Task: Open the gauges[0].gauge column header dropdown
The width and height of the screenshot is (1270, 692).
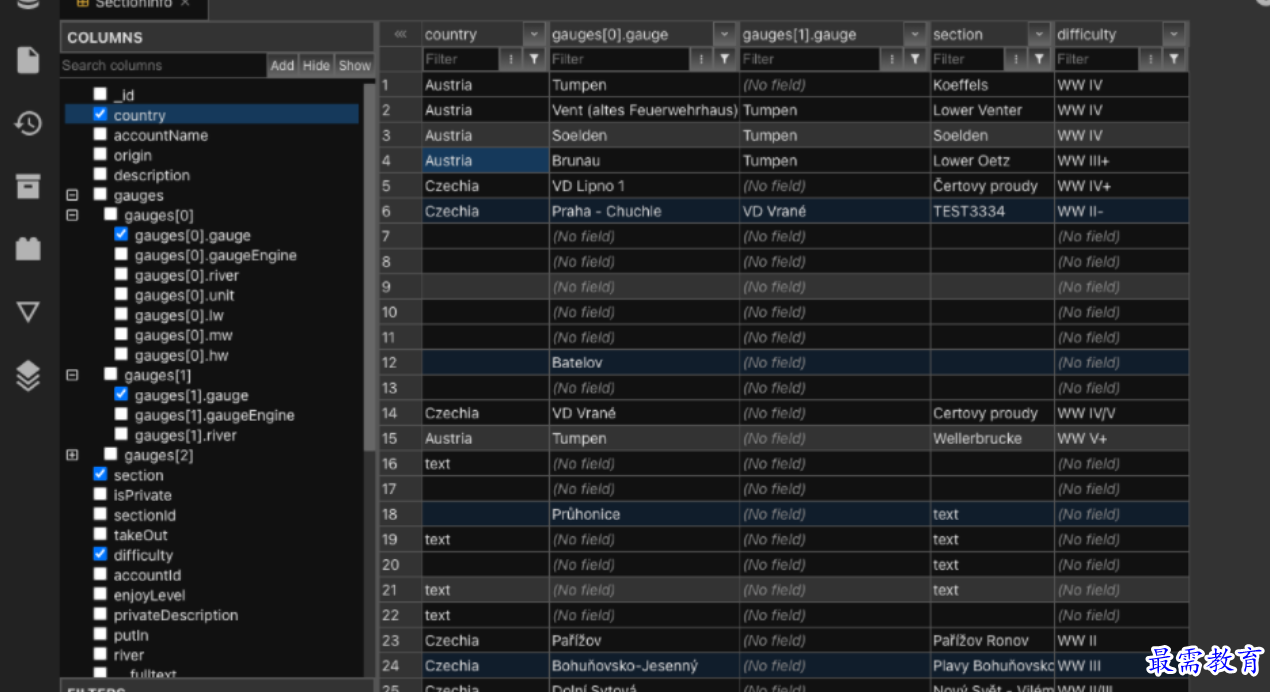Action: pos(725,34)
